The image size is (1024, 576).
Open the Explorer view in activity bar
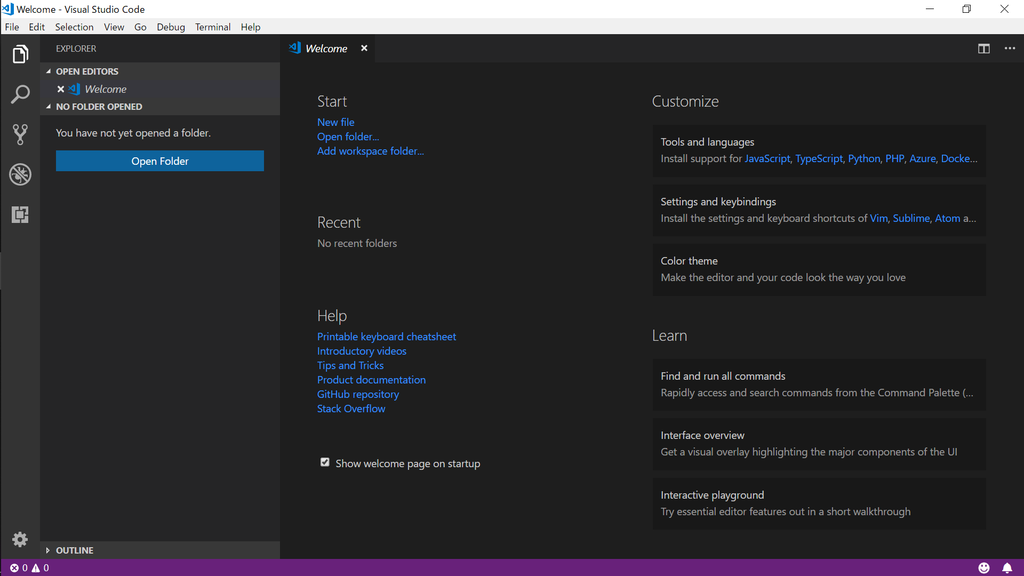tap(20, 54)
